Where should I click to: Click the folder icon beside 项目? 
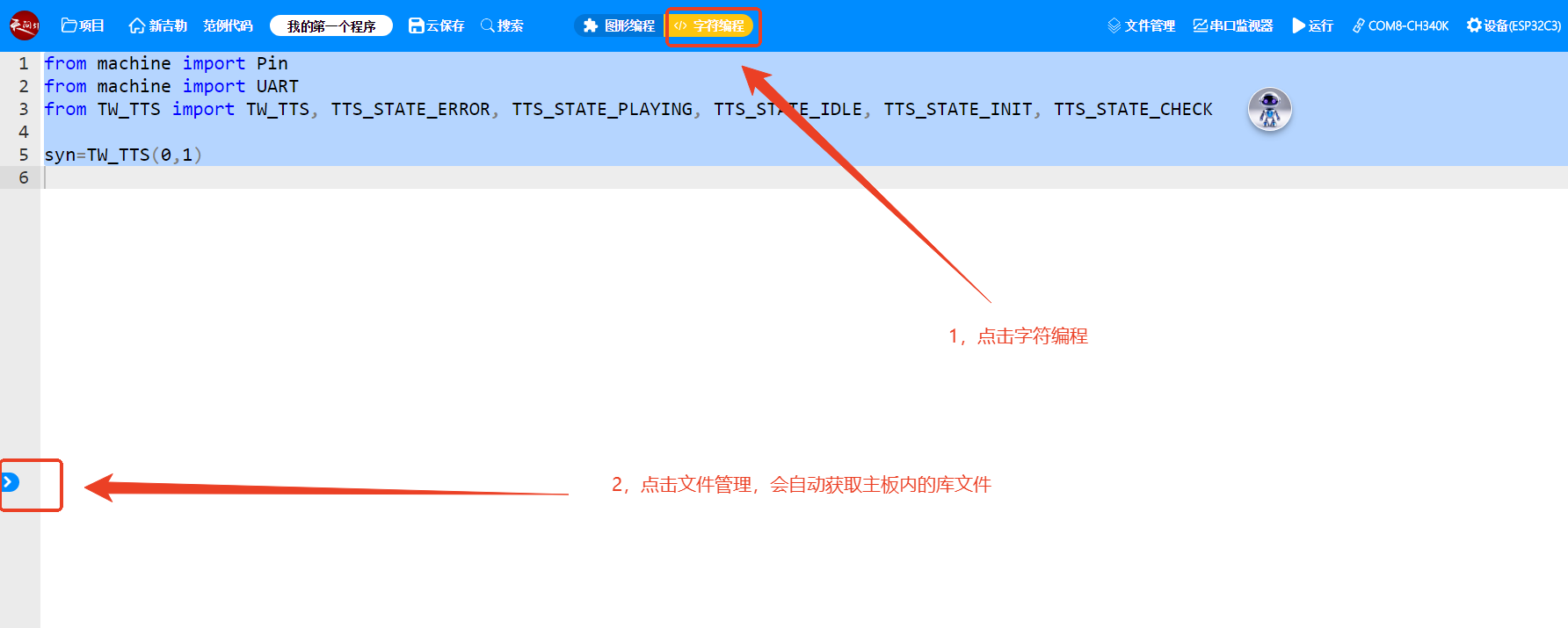pos(69,25)
